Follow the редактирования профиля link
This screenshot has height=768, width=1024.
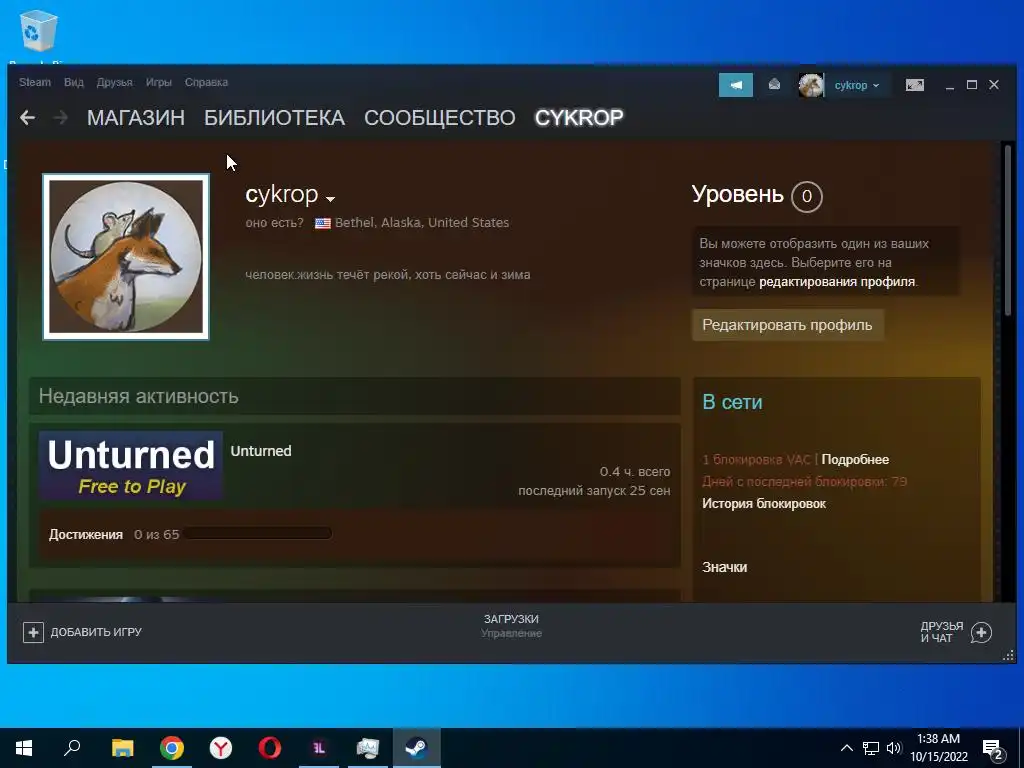(x=837, y=281)
